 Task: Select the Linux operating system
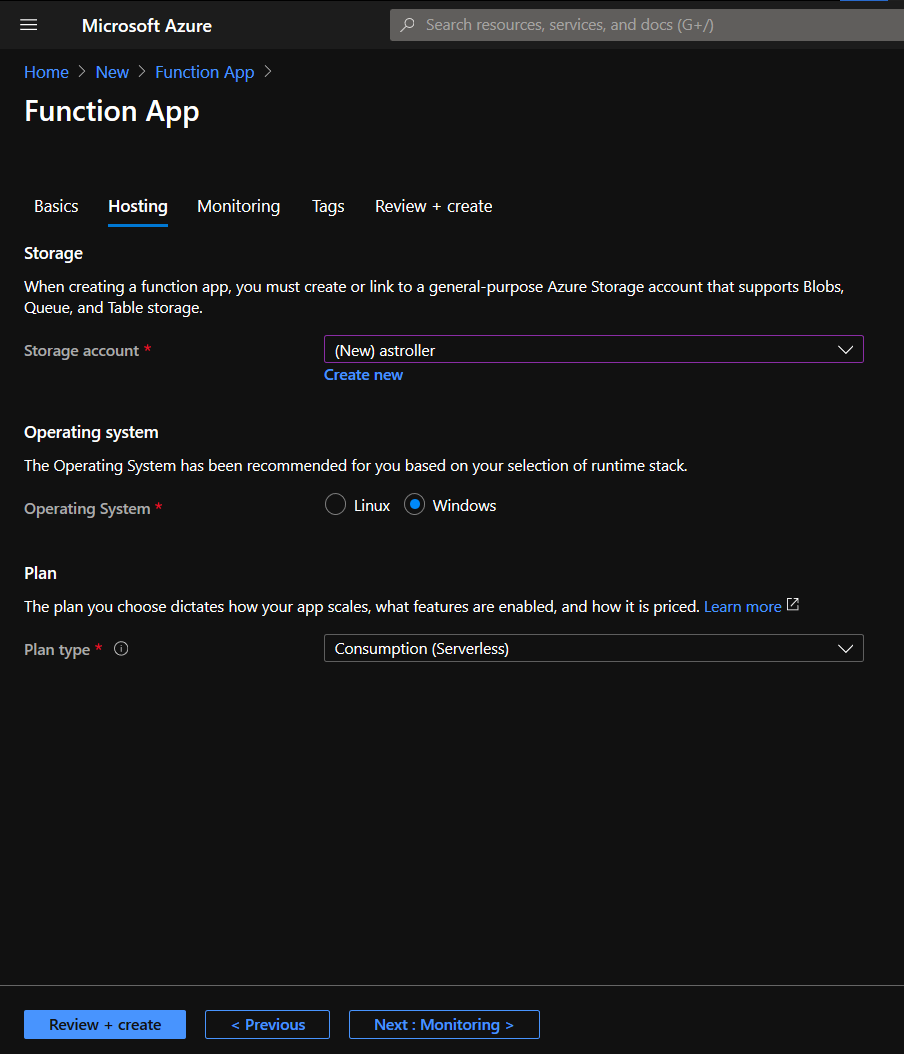pyautogui.click(x=335, y=505)
